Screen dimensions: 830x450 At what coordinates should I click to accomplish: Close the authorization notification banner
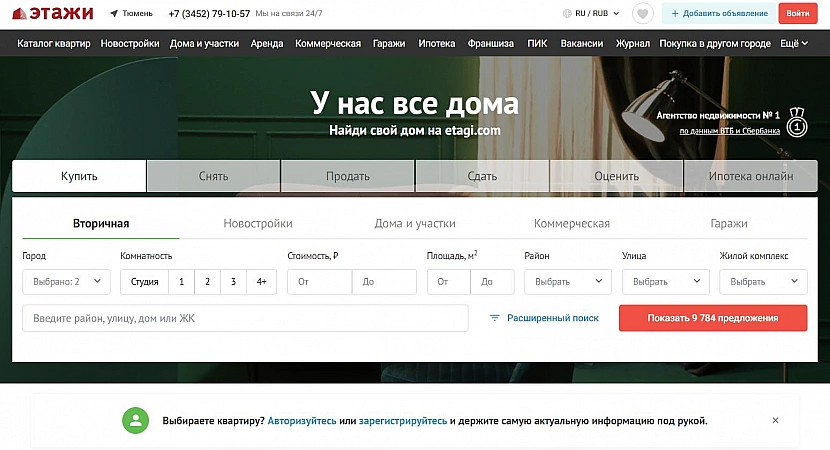(x=775, y=420)
